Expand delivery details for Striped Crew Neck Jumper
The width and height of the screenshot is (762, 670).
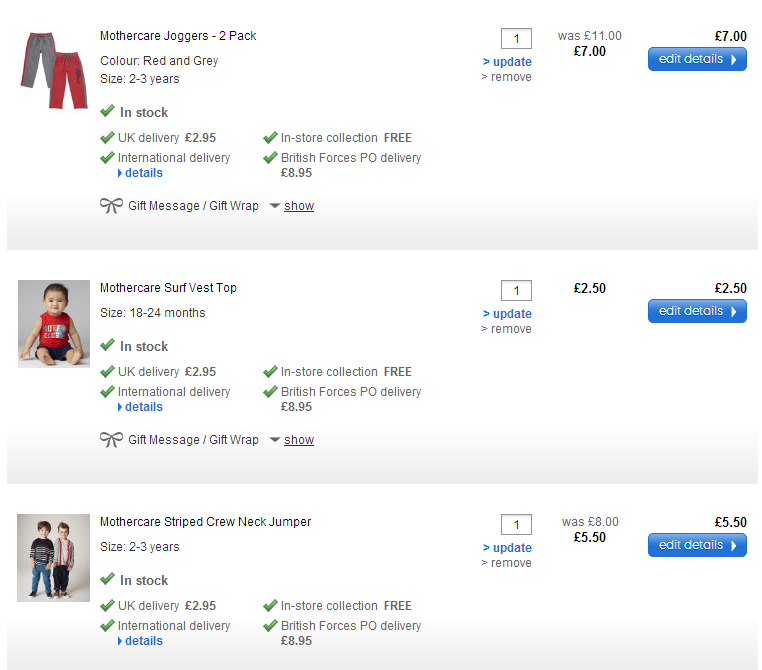143,641
